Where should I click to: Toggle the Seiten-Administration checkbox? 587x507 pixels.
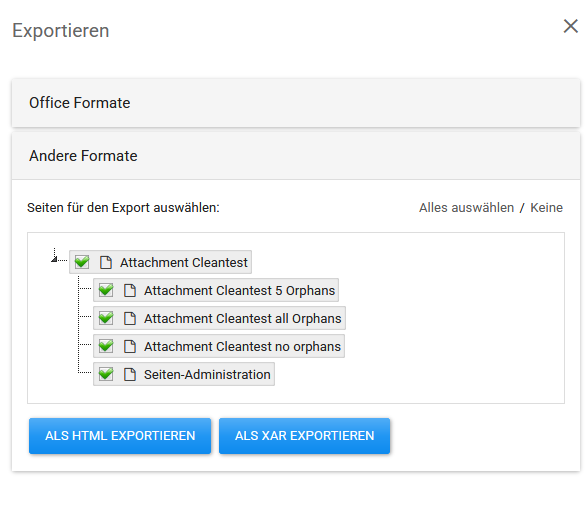tap(106, 374)
